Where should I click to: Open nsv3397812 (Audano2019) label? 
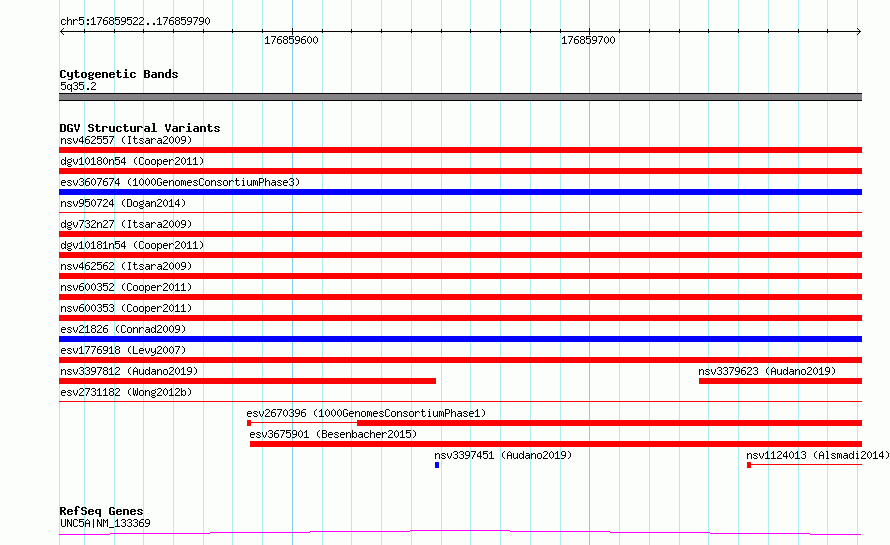129,371
